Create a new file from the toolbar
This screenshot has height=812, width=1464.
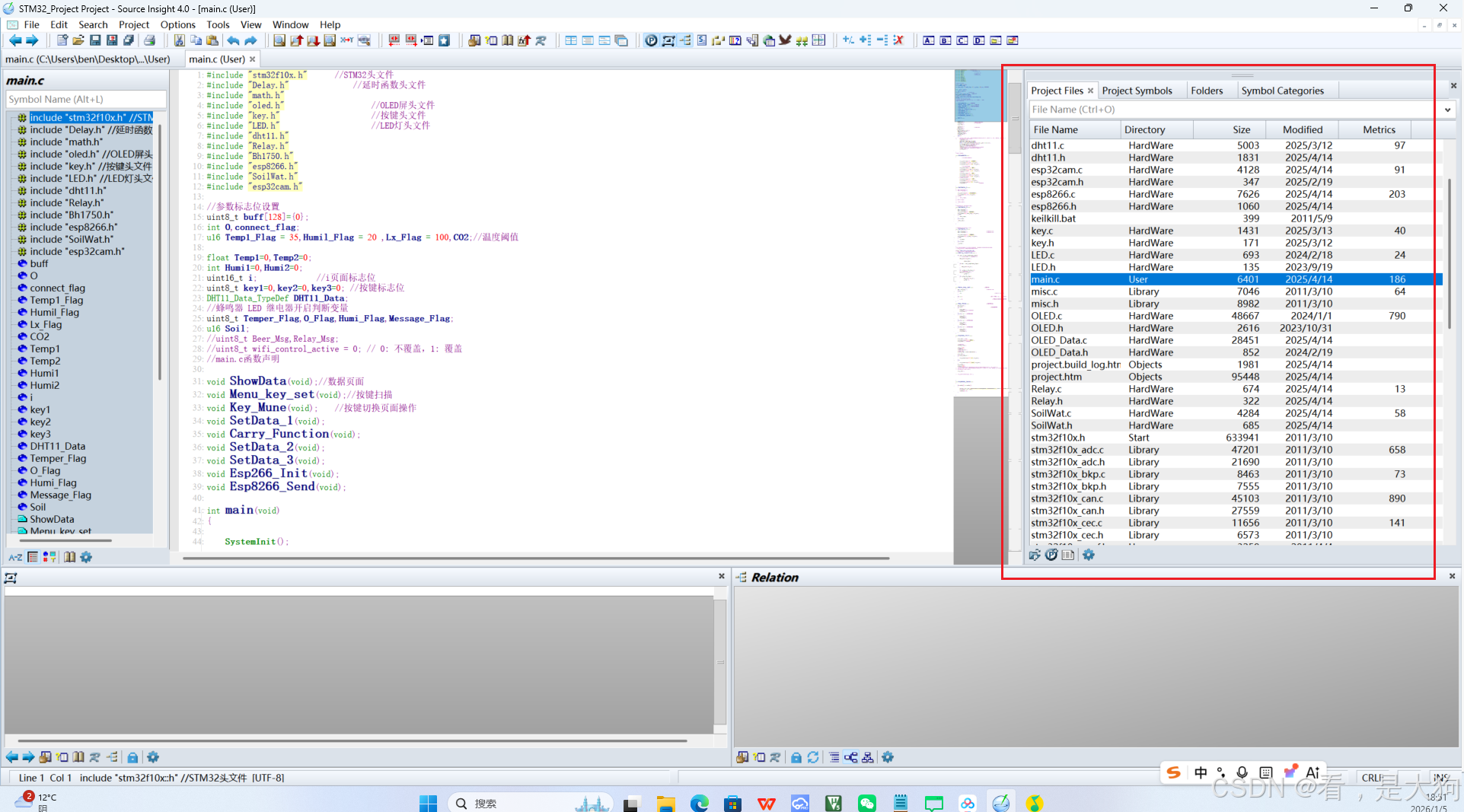pos(62,40)
